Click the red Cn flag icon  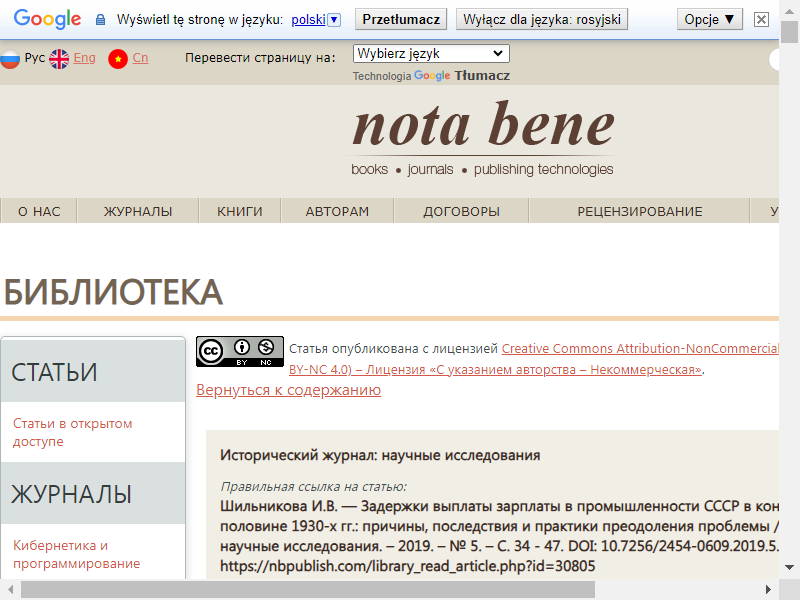pyautogui.click(x=118, y=59)
